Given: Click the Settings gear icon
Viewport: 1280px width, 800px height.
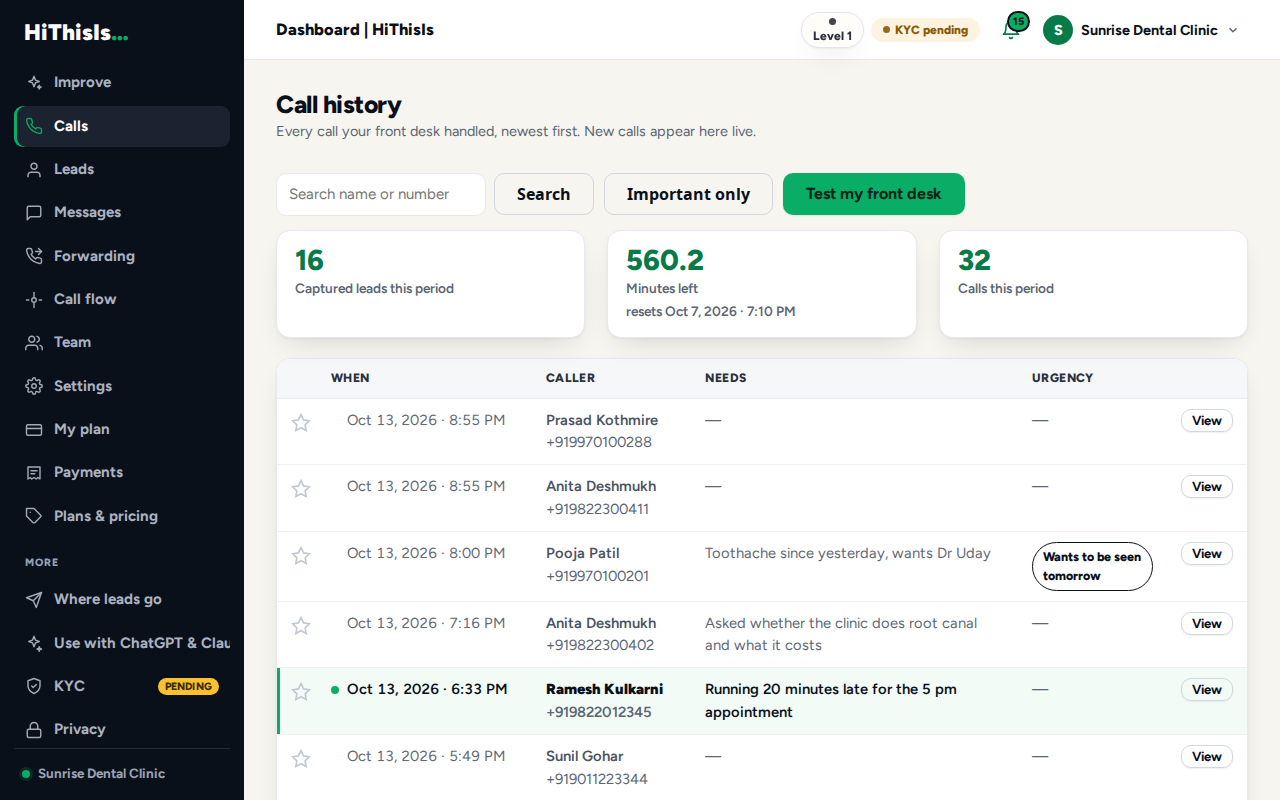Looking at the screenshot, I should [34, 386].
